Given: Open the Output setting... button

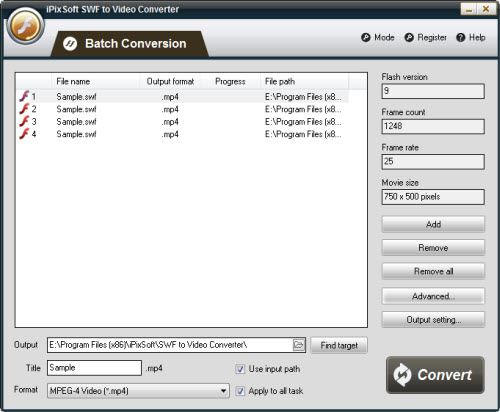Looking at the screenshot, I should tap(433, 320).
